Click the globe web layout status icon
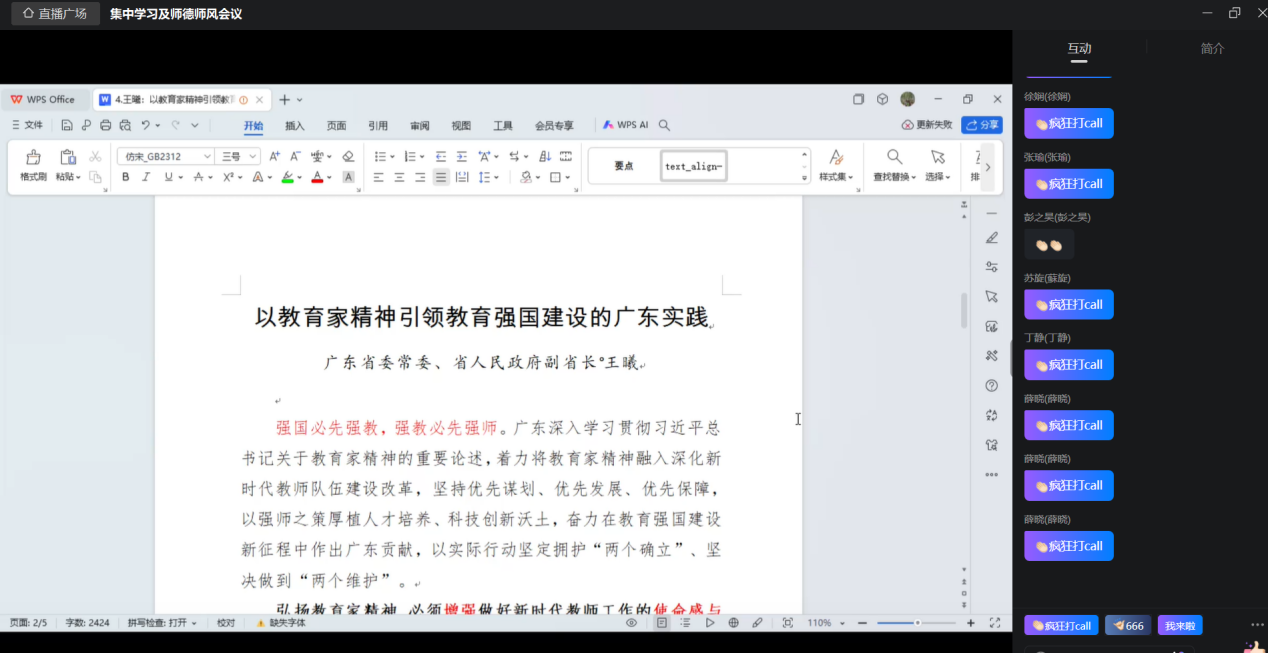This screenshot has height=653, width=1268. point(733,623)
